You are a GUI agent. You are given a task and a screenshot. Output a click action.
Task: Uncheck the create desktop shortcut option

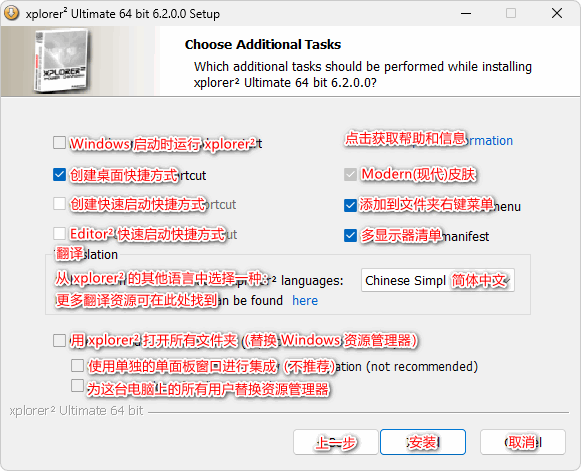(x=59, y=174)
